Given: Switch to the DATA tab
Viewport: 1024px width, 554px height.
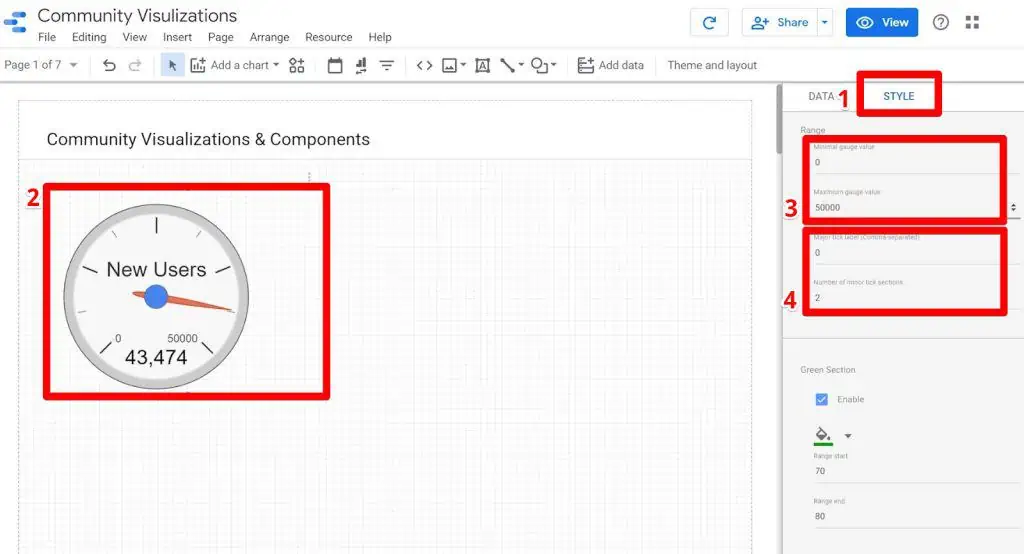Looking at the screenshot, I should (821, 96).
